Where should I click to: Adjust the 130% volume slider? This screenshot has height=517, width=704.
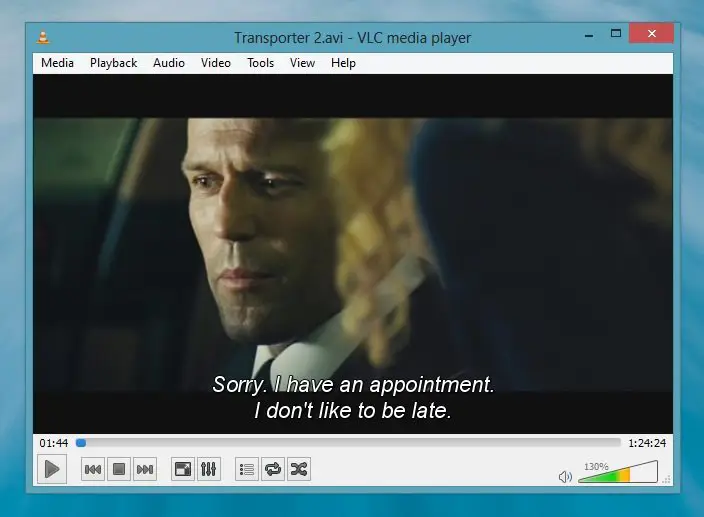pos(618,472)
